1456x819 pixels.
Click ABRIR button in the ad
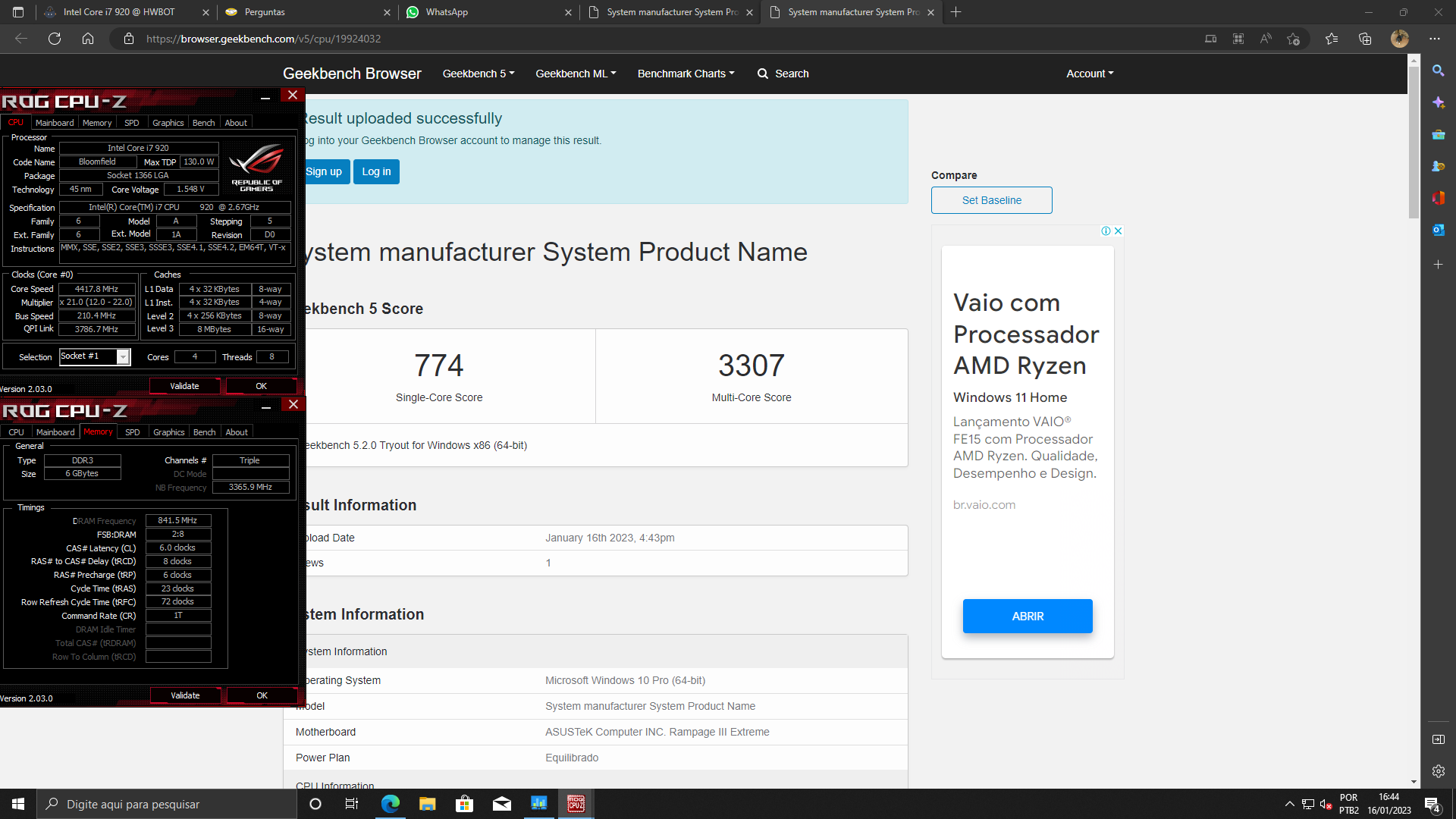1028,617
